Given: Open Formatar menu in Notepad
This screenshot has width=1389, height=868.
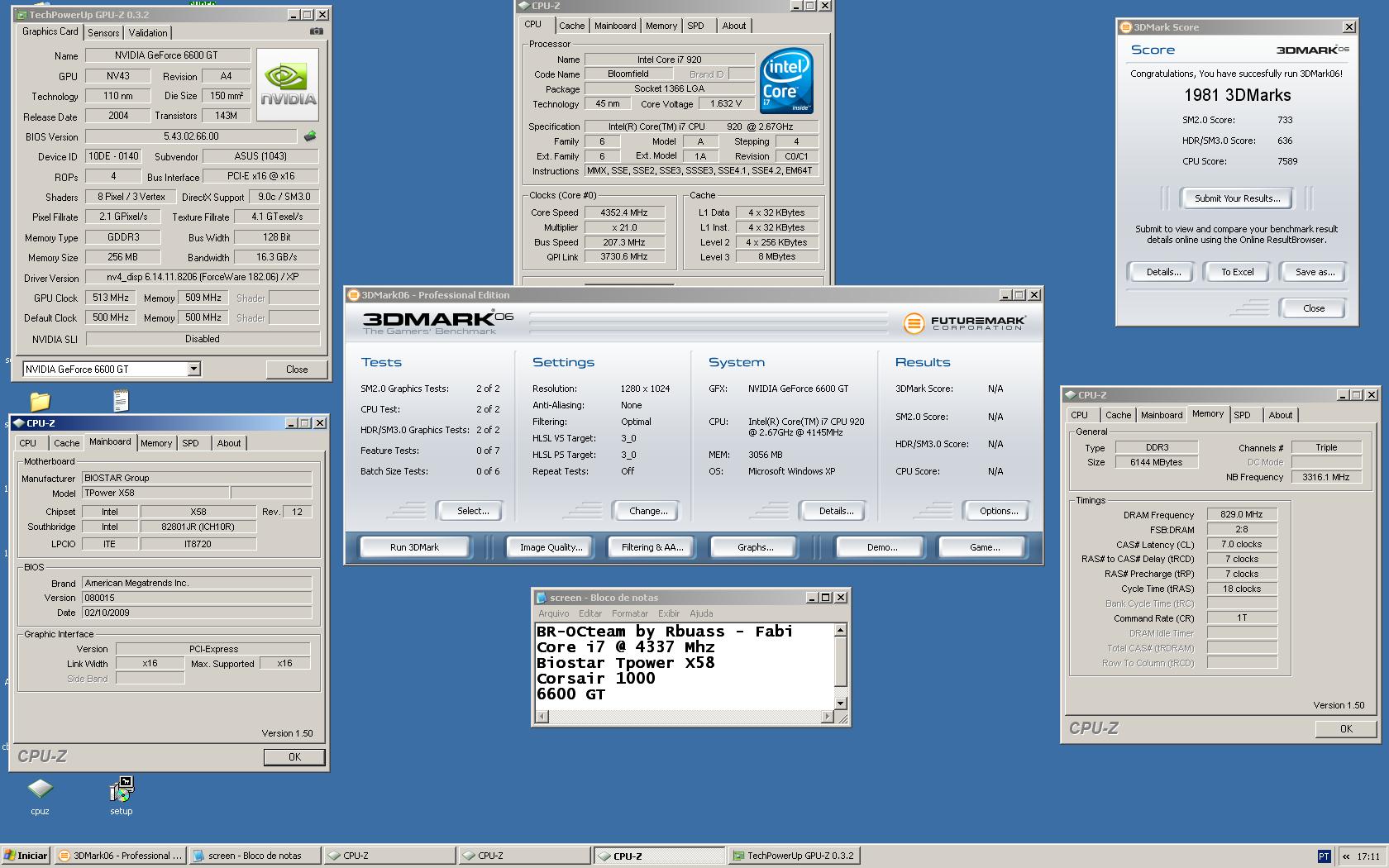Looking at the screenshot, I should [x=630, y=613].
